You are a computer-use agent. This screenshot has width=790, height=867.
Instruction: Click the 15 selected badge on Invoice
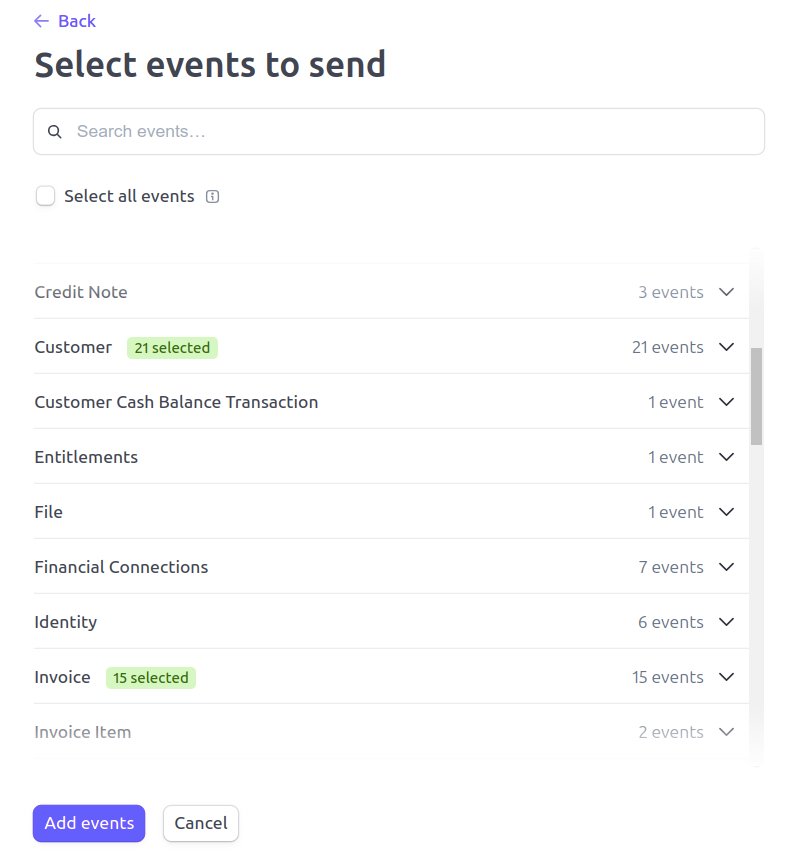coord(151,678)
